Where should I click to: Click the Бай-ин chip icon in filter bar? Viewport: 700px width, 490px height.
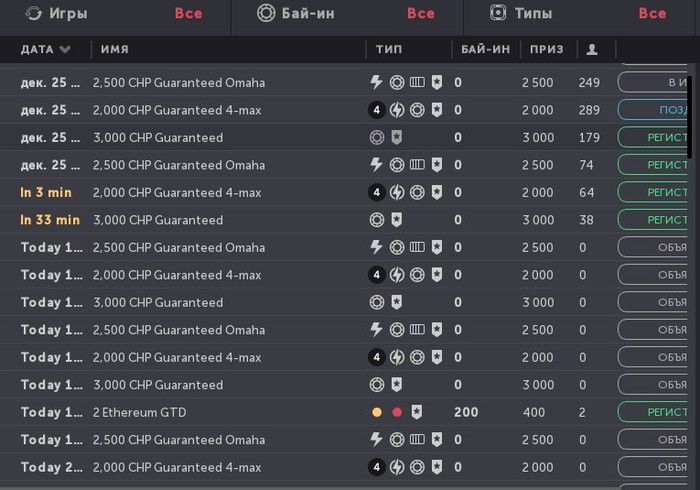point(265,13)
